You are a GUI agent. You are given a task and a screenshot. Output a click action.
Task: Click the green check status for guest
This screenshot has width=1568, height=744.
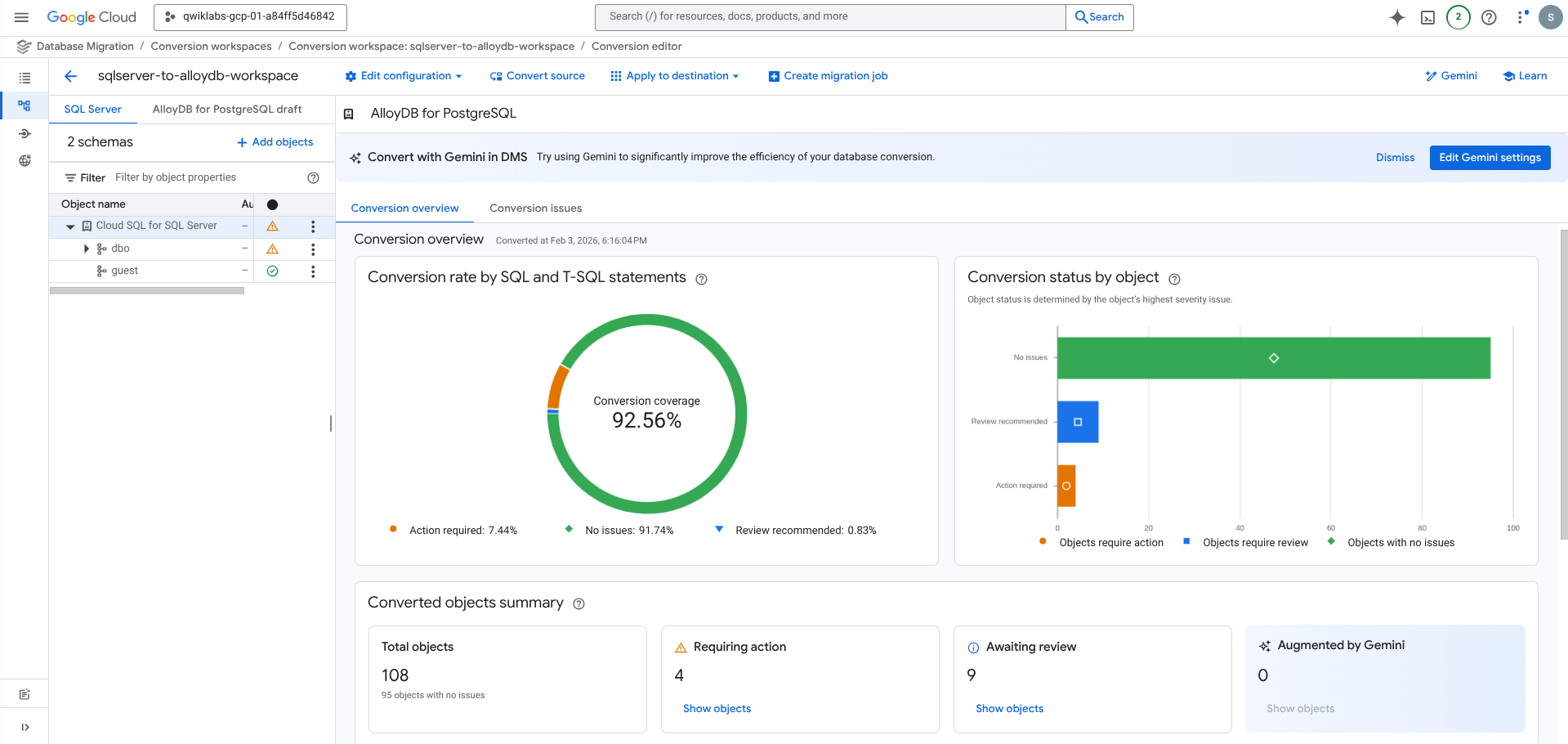pos(273,271)
